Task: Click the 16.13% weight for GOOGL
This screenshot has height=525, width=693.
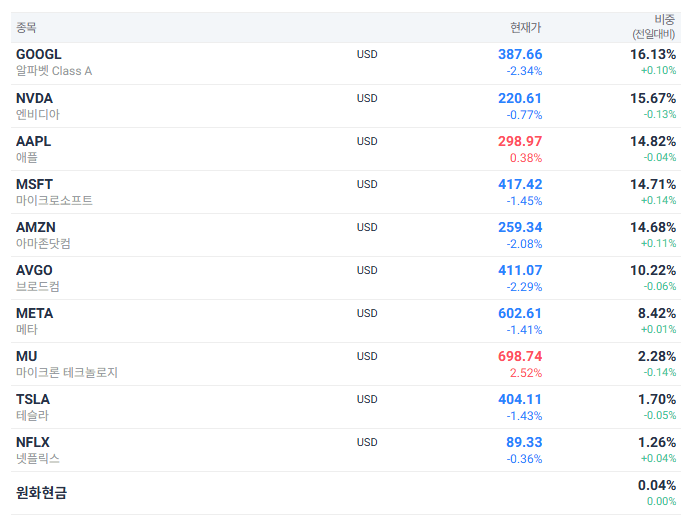Action: [x=653, y=54]
